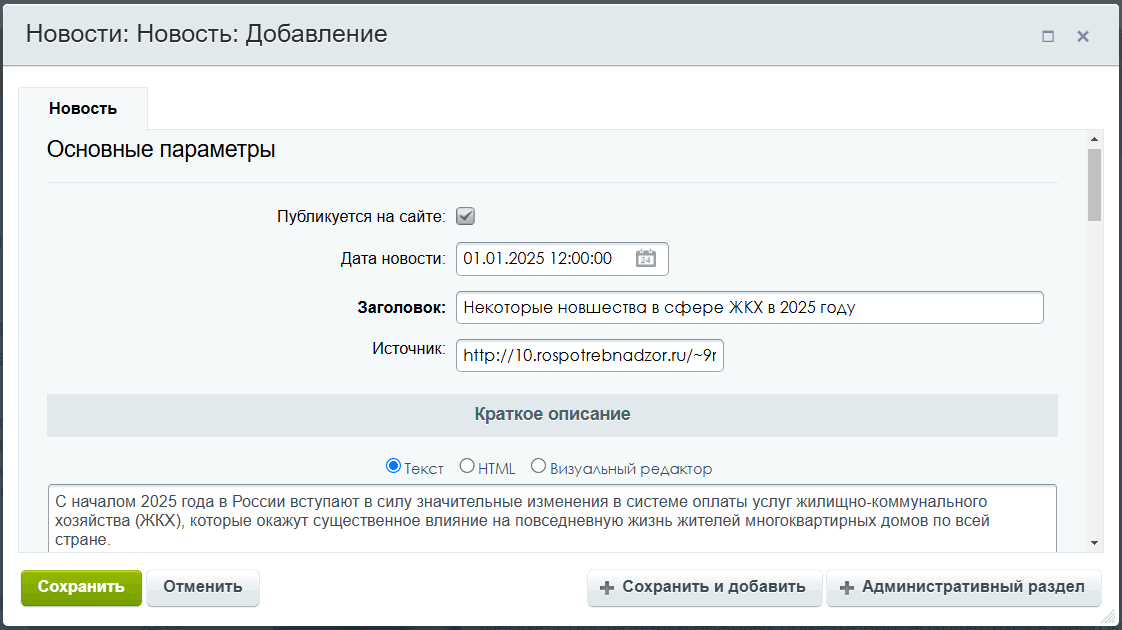Select the 'Текст' radio option

[393, 467]
